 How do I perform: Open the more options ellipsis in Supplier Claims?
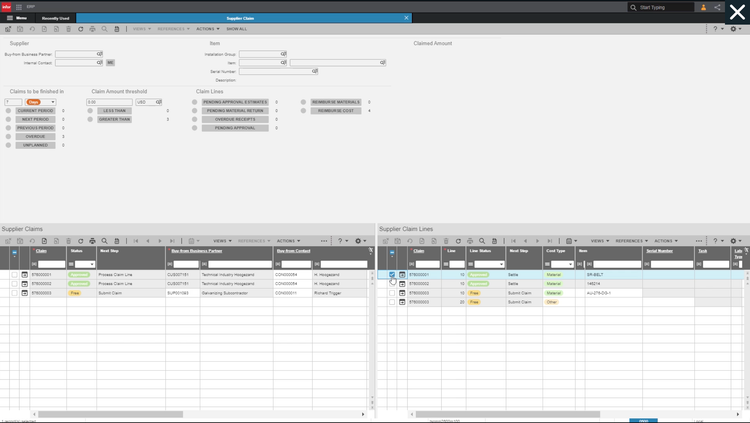pyautogui.click(x=324, y=241)
